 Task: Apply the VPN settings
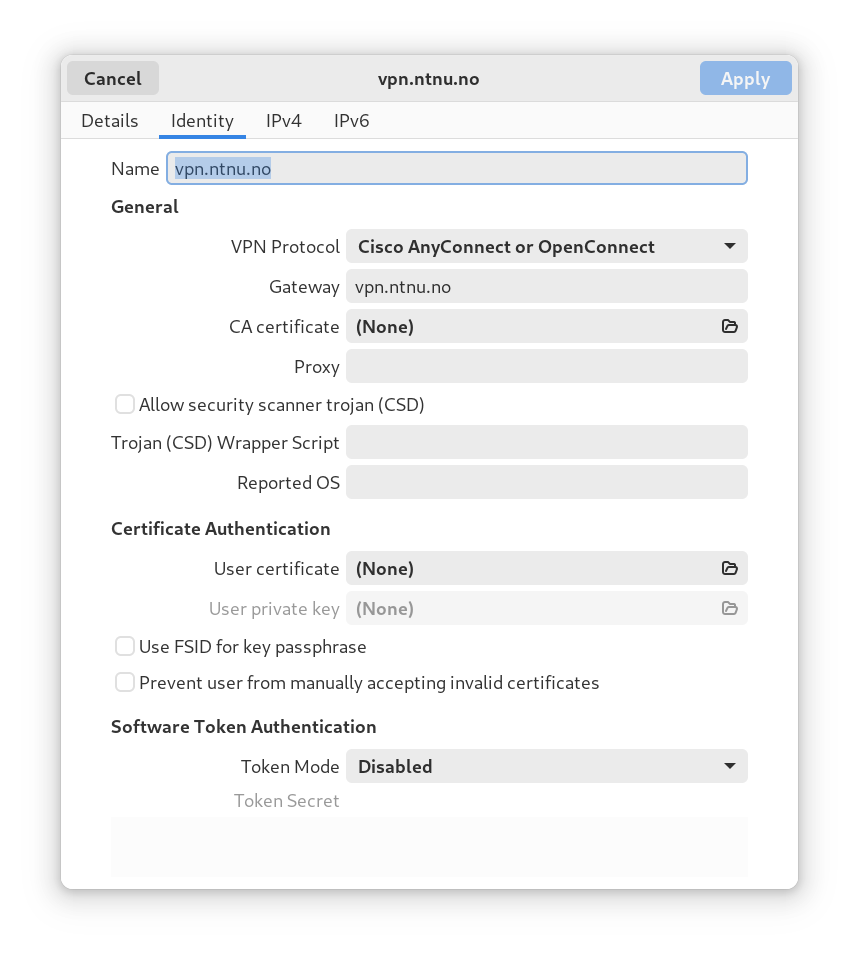click(746, 78)
